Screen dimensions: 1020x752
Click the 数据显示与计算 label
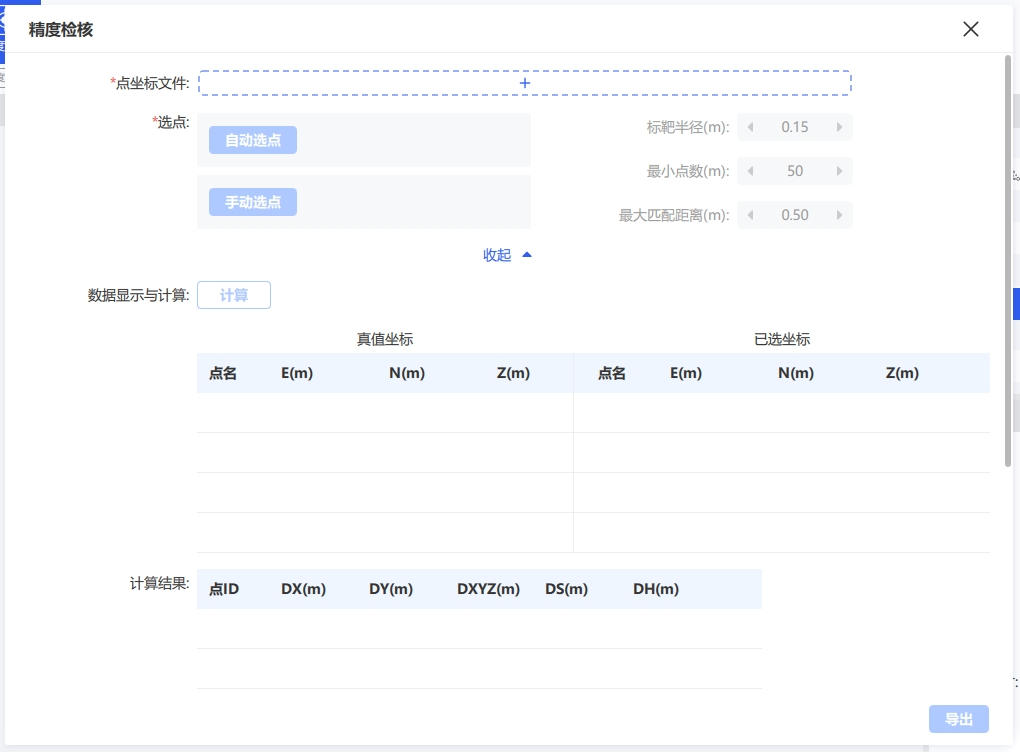click(x=139, y=295)
